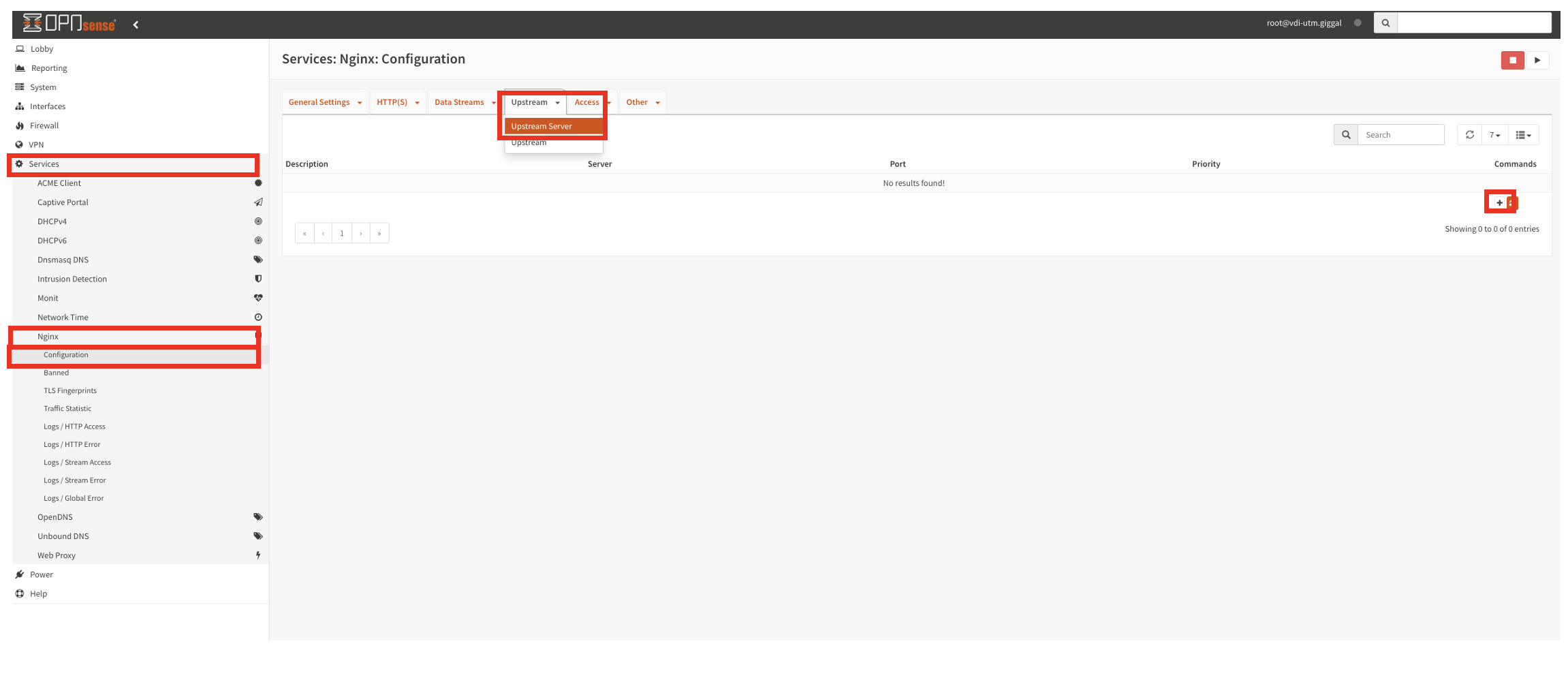Sort by the Priority column header
1568x680 pixels.
pyautogui.click(x=1206, y=164)
